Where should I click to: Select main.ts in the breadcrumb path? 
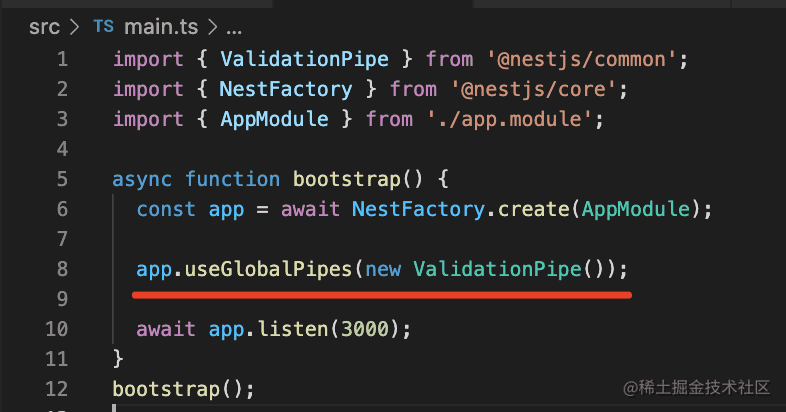(158, 27)
